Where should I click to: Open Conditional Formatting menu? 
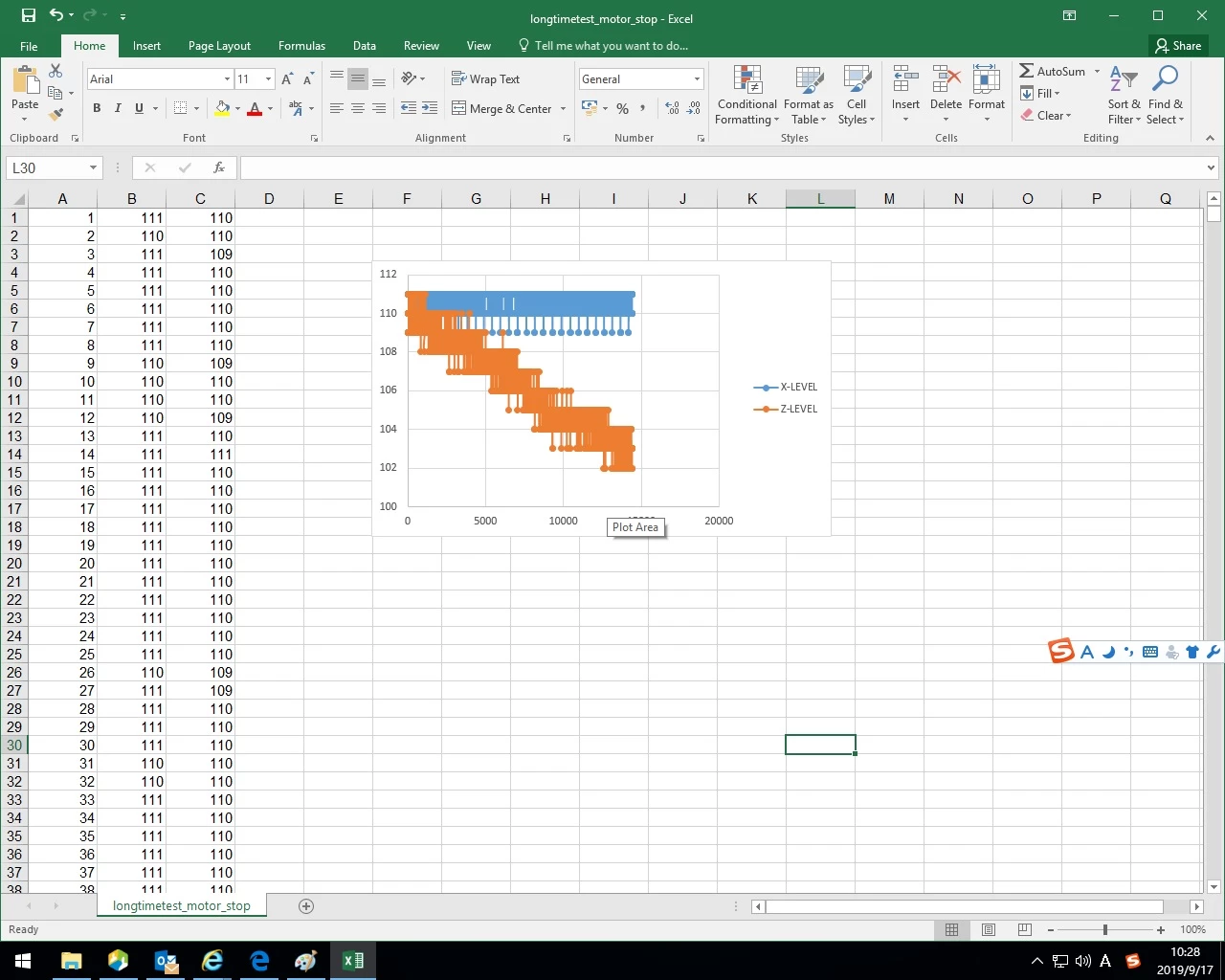tap(746, 96)
